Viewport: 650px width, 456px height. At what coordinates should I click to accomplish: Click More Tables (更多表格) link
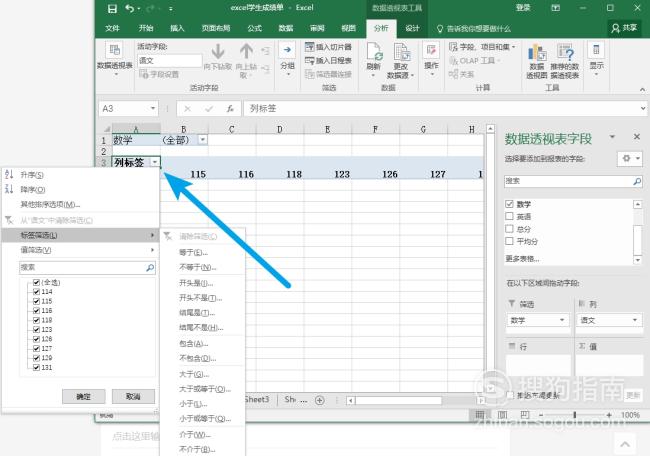(x=522, y=259)
